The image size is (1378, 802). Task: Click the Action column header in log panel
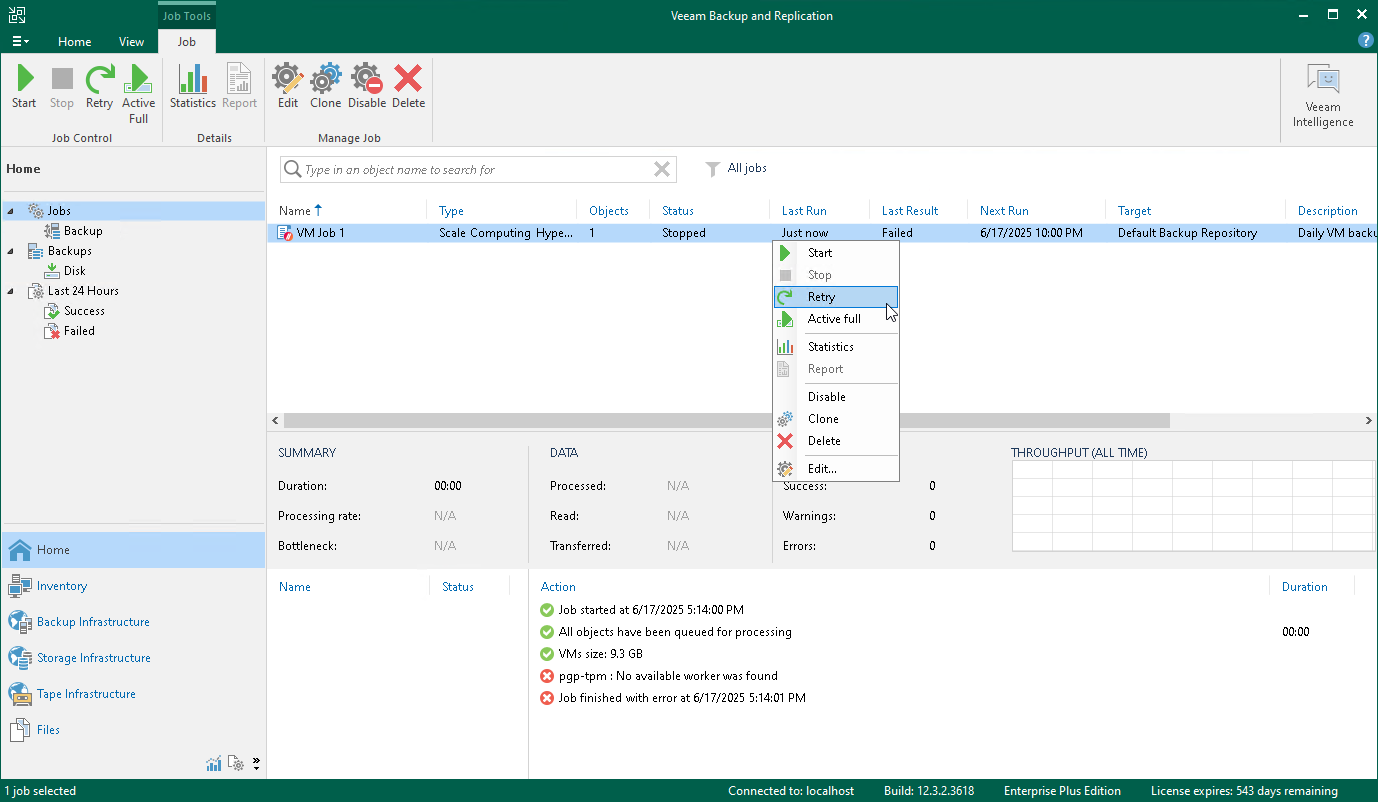[558, 587]
